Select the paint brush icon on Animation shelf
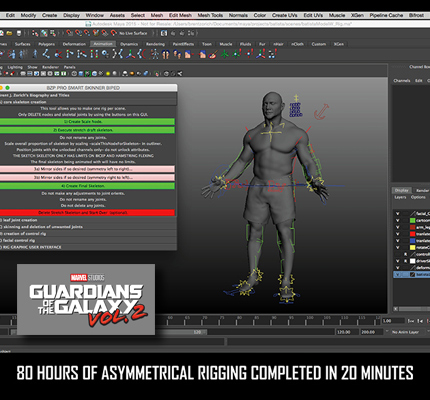 [213, 54]
